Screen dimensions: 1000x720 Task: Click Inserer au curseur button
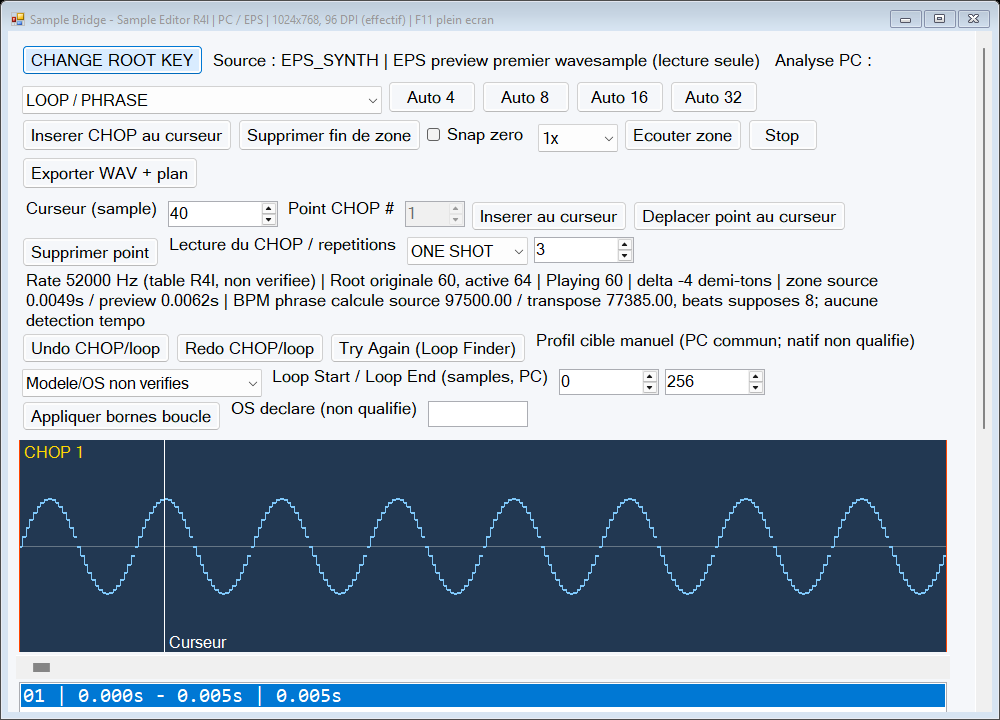pos(548,216)
